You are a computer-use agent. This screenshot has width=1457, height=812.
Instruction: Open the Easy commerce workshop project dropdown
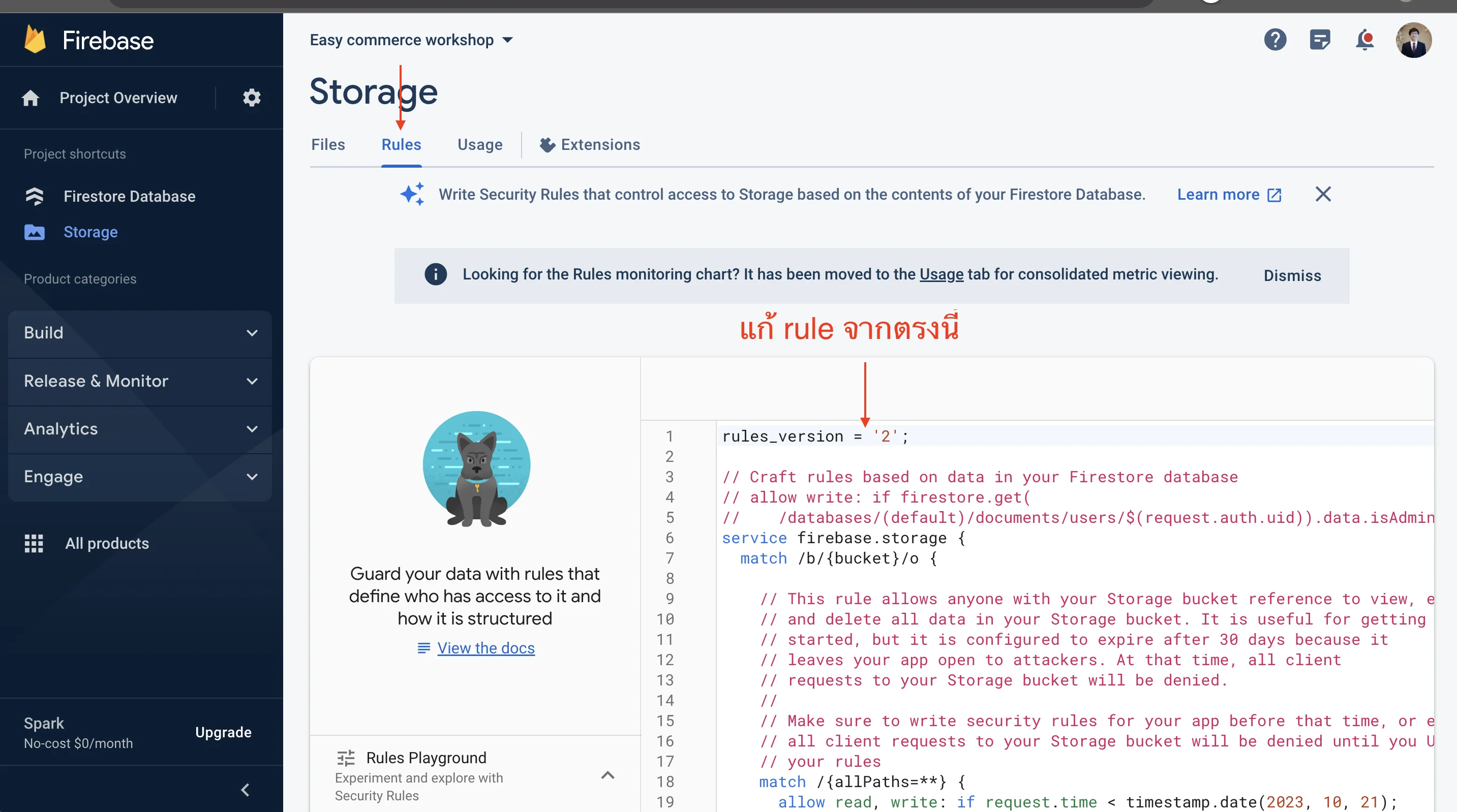click(x=411, y=40)
